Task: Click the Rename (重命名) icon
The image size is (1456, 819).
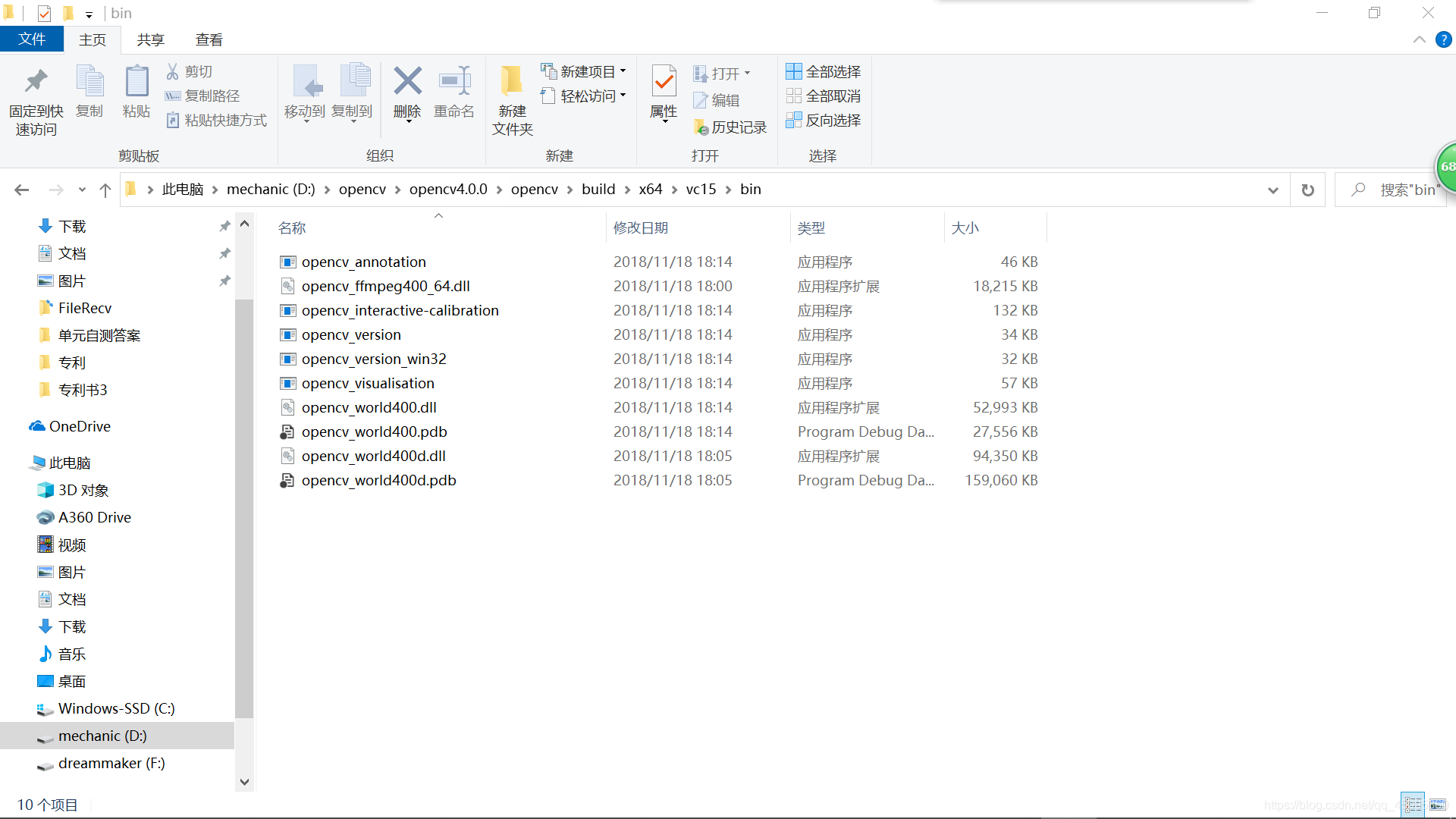Action: click(x=454, y=80)
